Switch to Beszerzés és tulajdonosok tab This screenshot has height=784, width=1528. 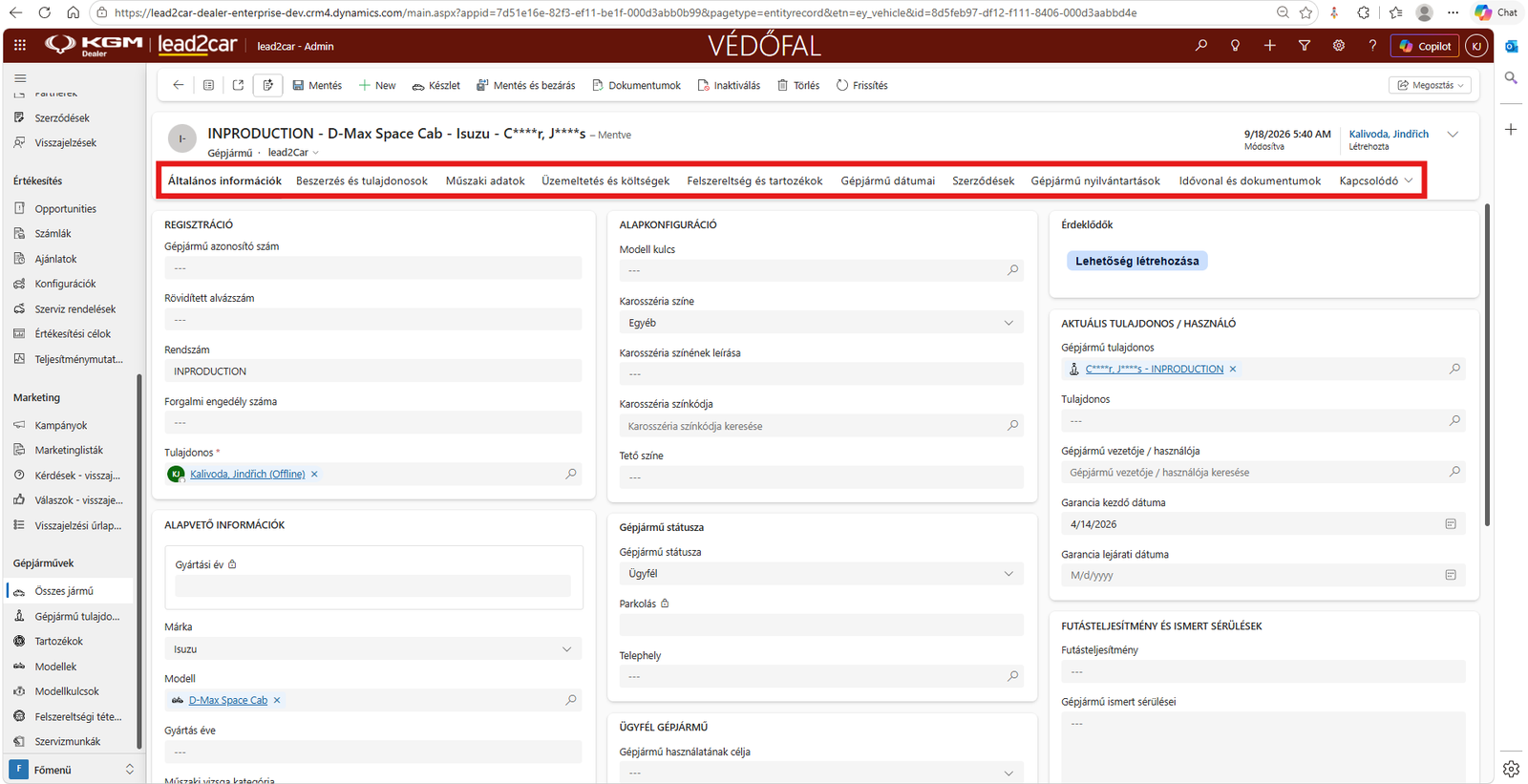click(362, 180)
